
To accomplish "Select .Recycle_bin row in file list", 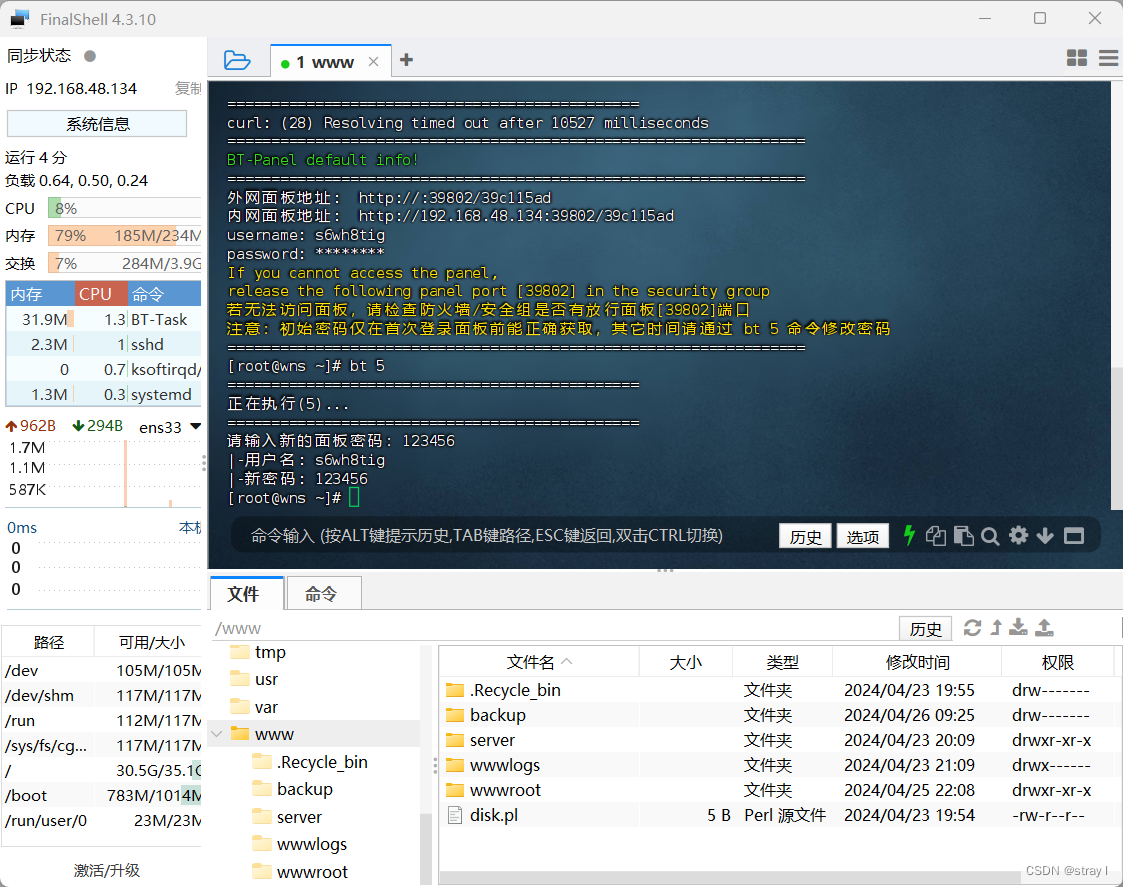I will (x=777, y=690).
